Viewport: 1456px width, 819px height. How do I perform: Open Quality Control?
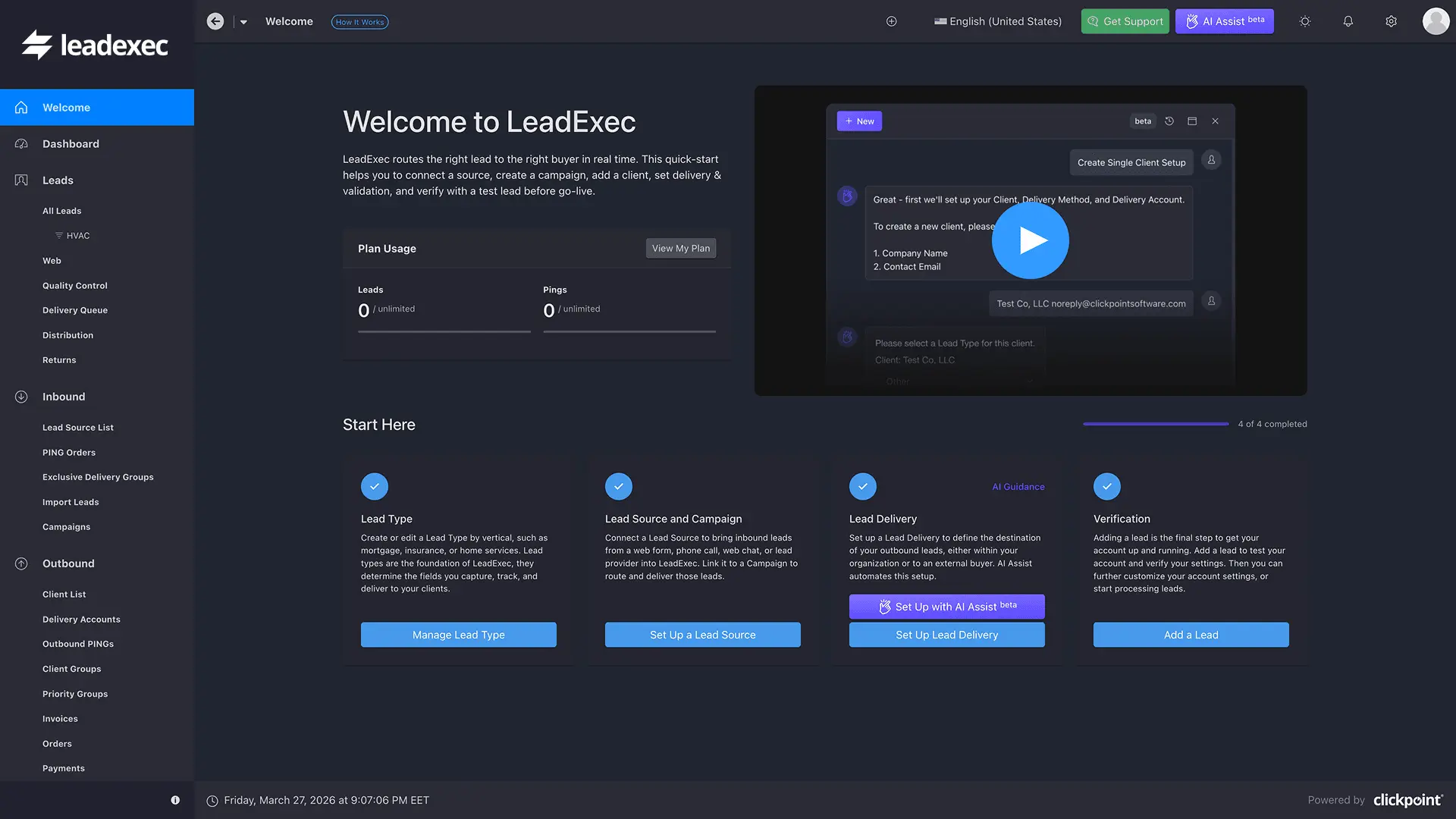tap(75, 286)
